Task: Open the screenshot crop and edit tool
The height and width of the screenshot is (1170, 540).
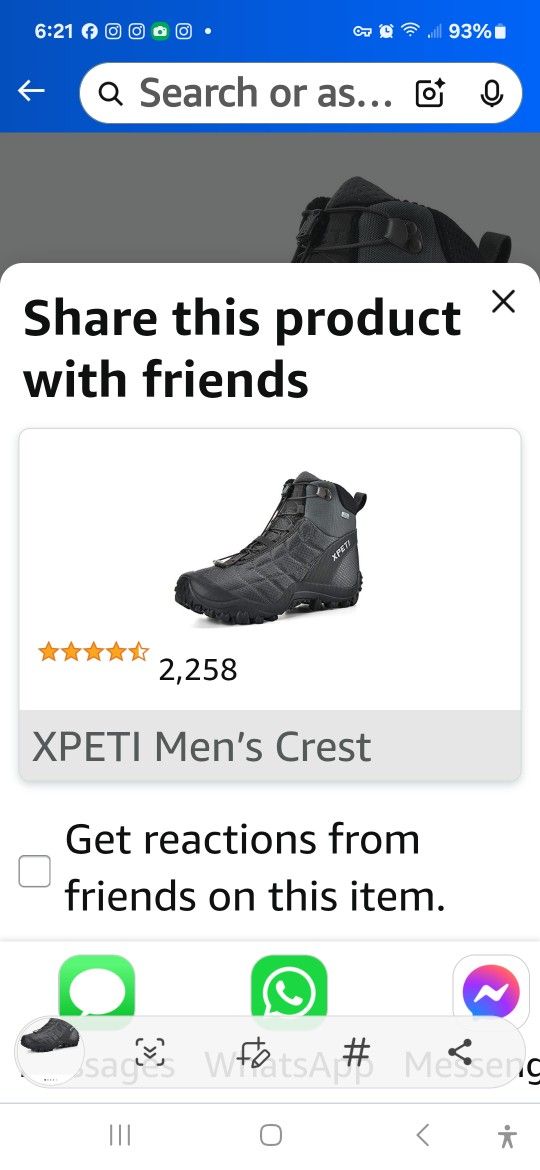Action: [x=254, y=1051]
